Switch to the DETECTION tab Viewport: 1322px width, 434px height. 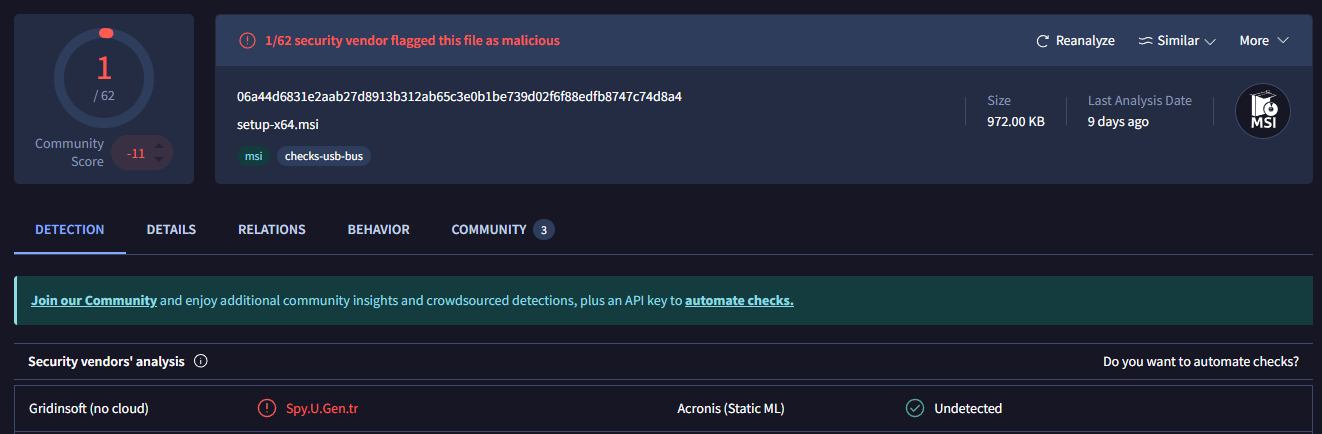point(70,229)
